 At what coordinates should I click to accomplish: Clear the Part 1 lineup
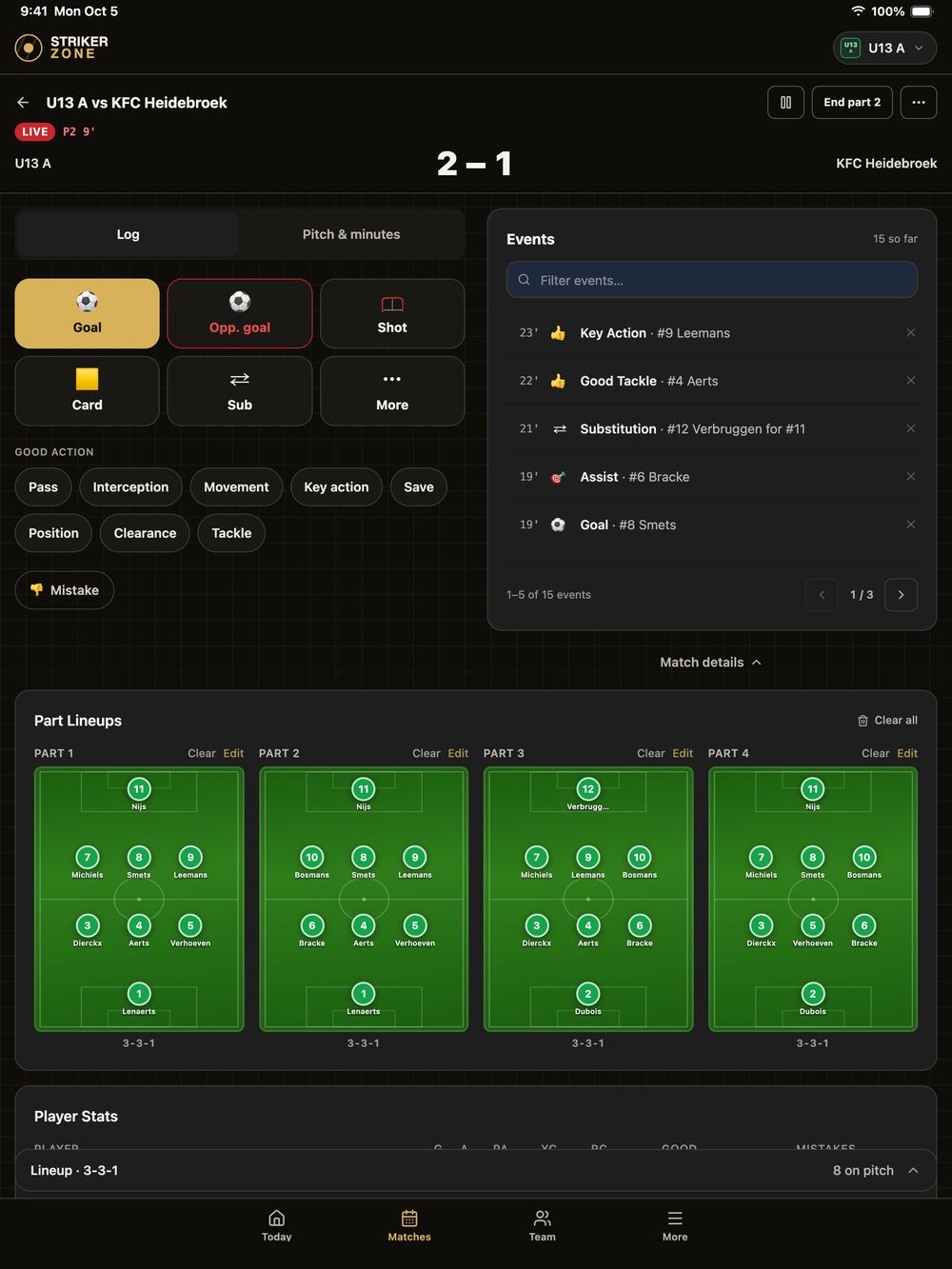[202, 753]
